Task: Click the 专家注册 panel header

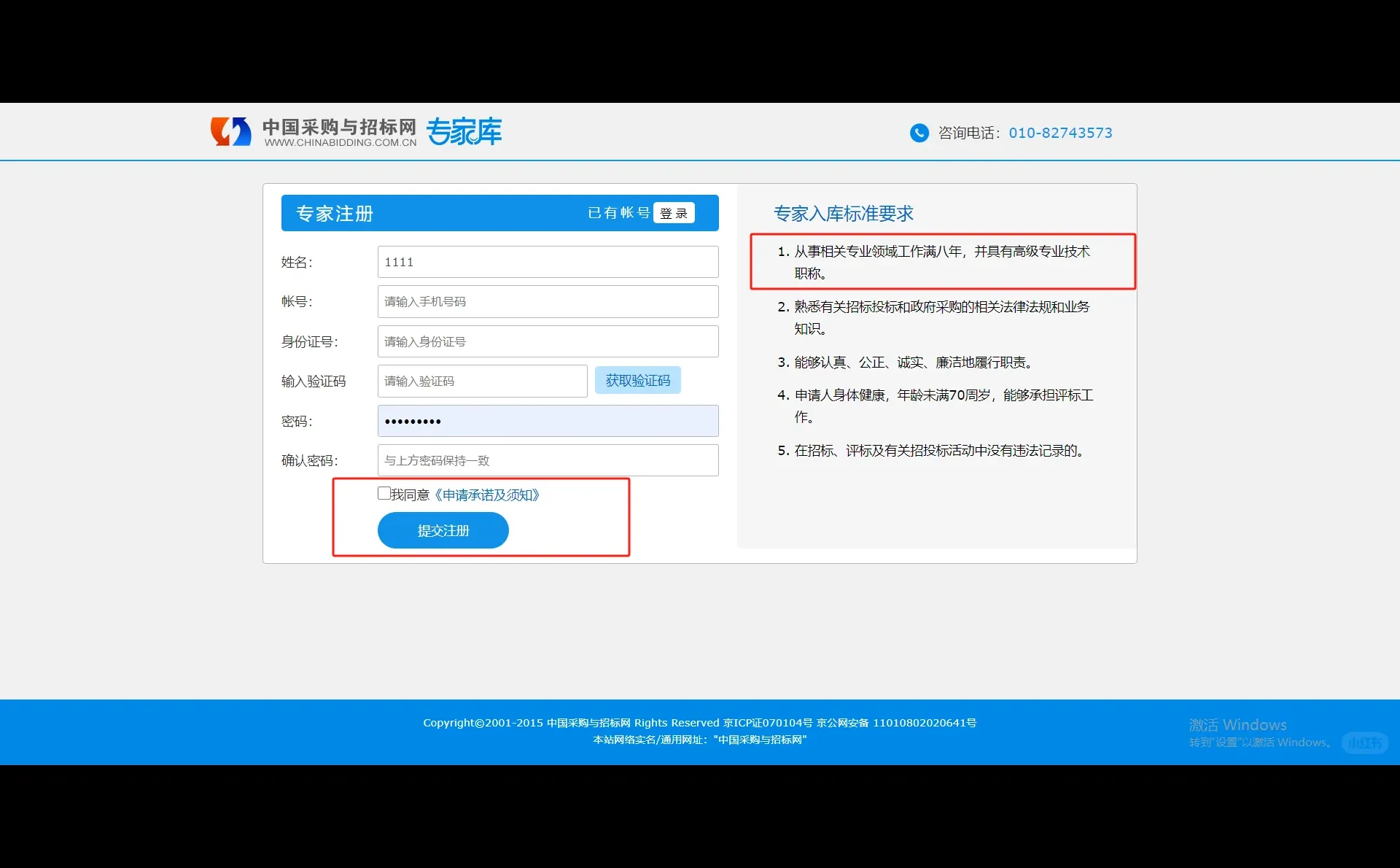Action: tap(334, 213)
